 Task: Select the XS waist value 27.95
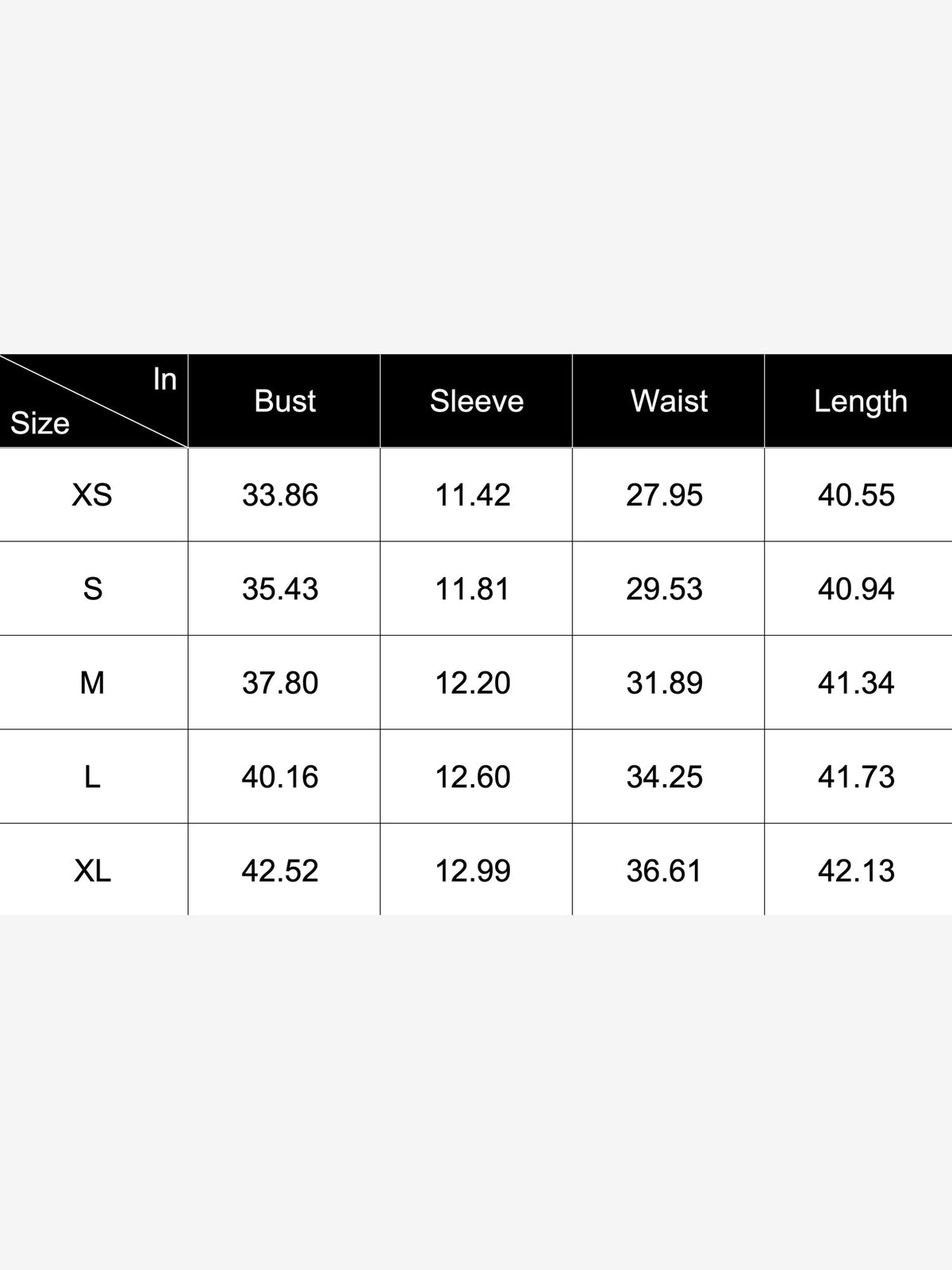pyautogui.click(x=665, y=495)
